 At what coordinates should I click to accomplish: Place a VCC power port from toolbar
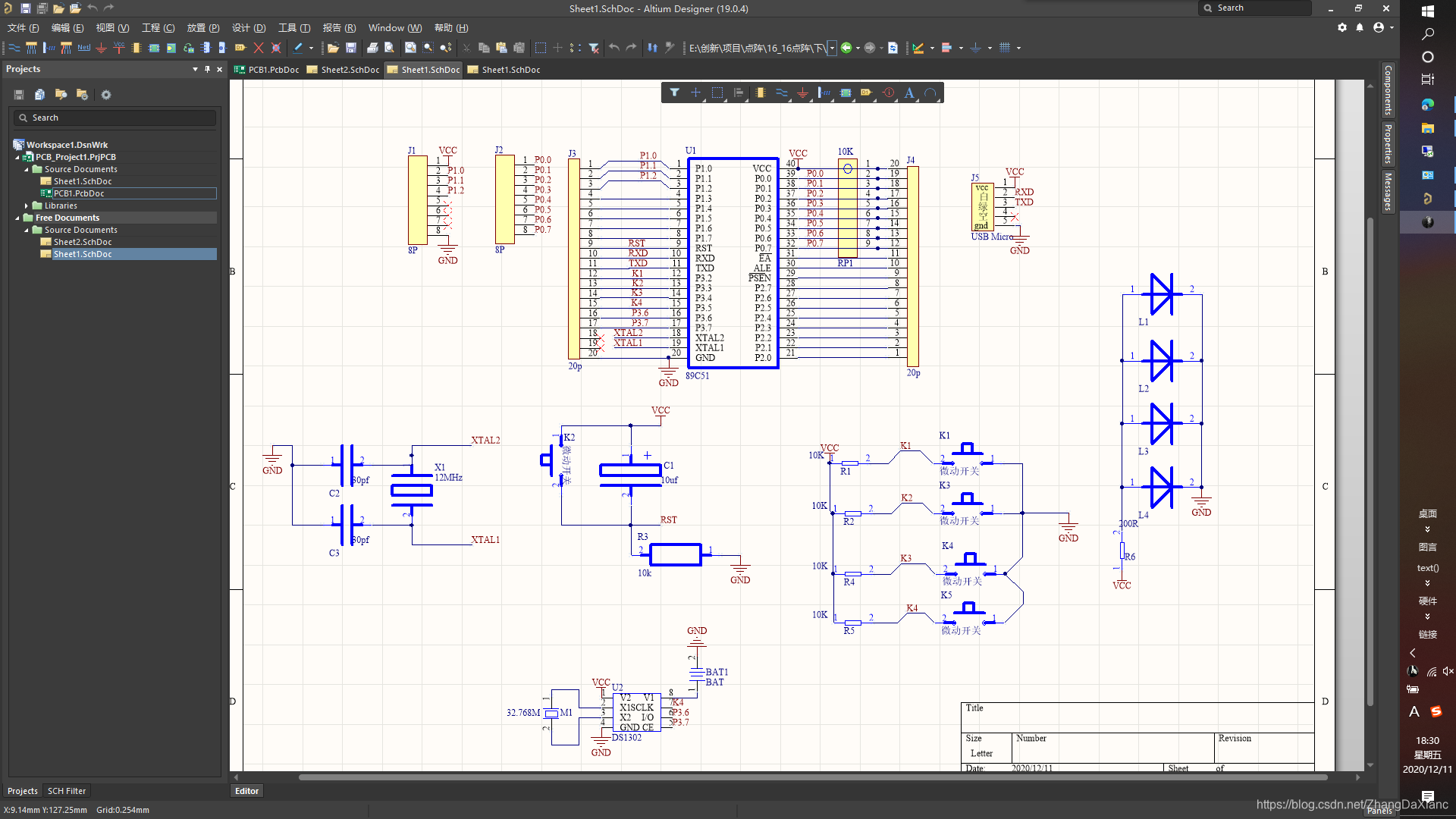[x=119, y=48]
